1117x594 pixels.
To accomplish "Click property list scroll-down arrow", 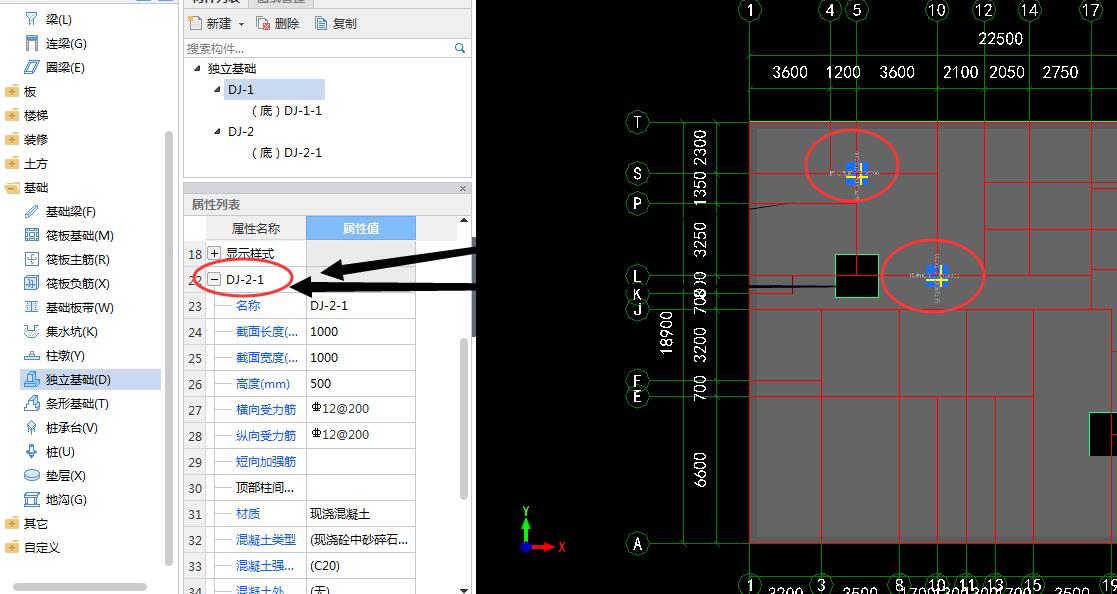I will (464, 590).
